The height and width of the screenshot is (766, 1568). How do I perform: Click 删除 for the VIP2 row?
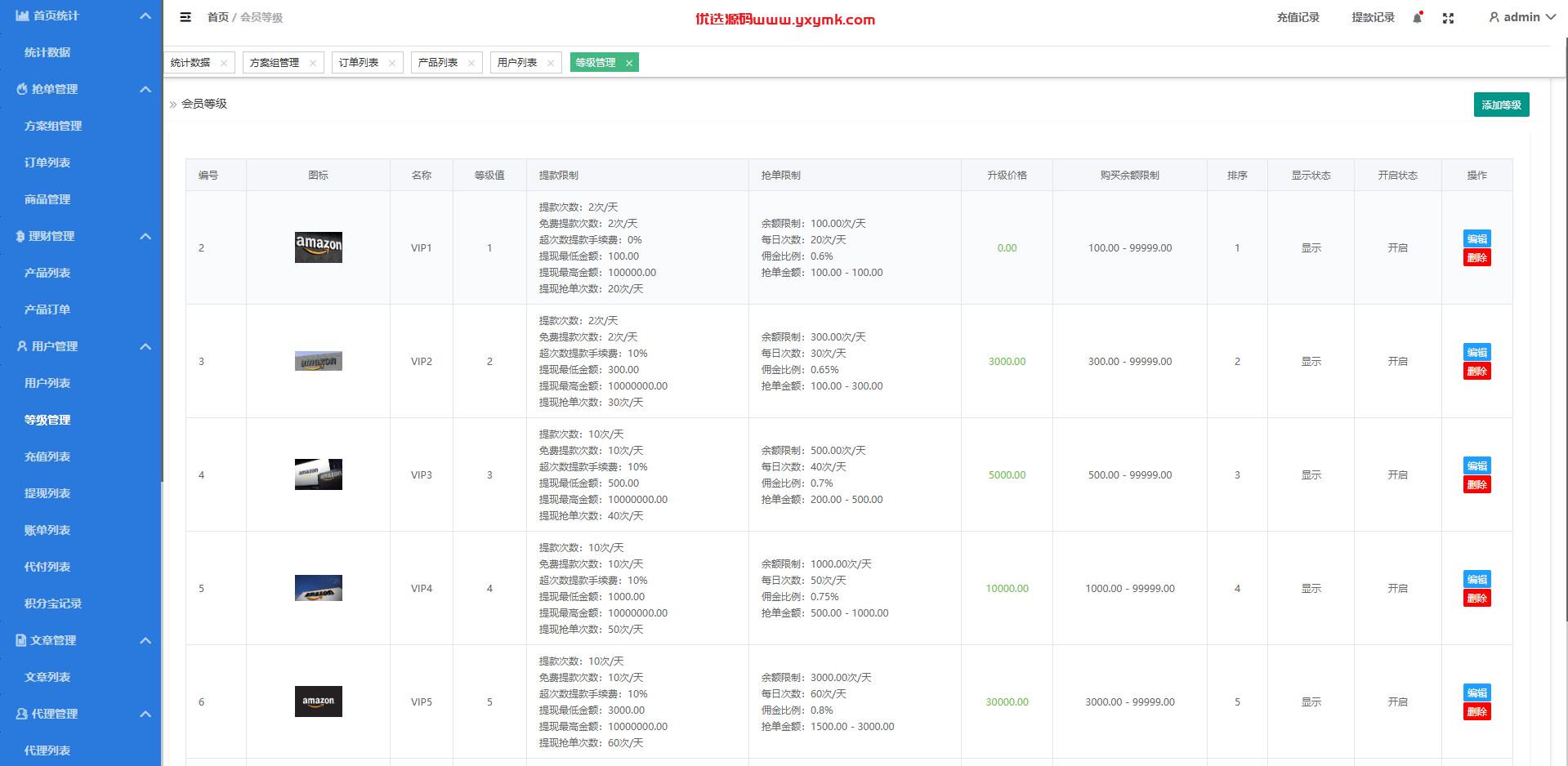(x=1477, y=371)
